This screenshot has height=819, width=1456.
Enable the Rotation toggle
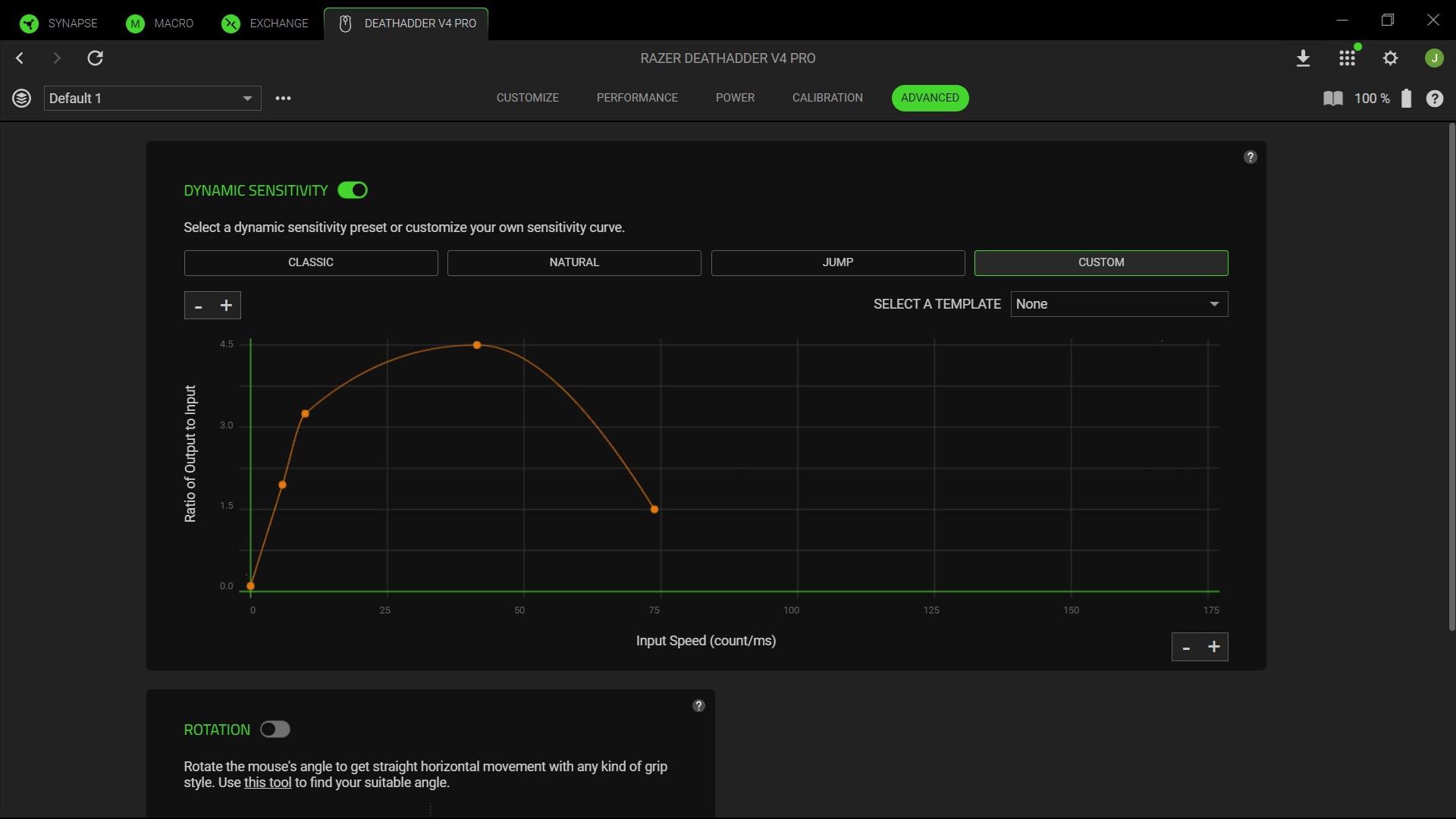[275, 730]
